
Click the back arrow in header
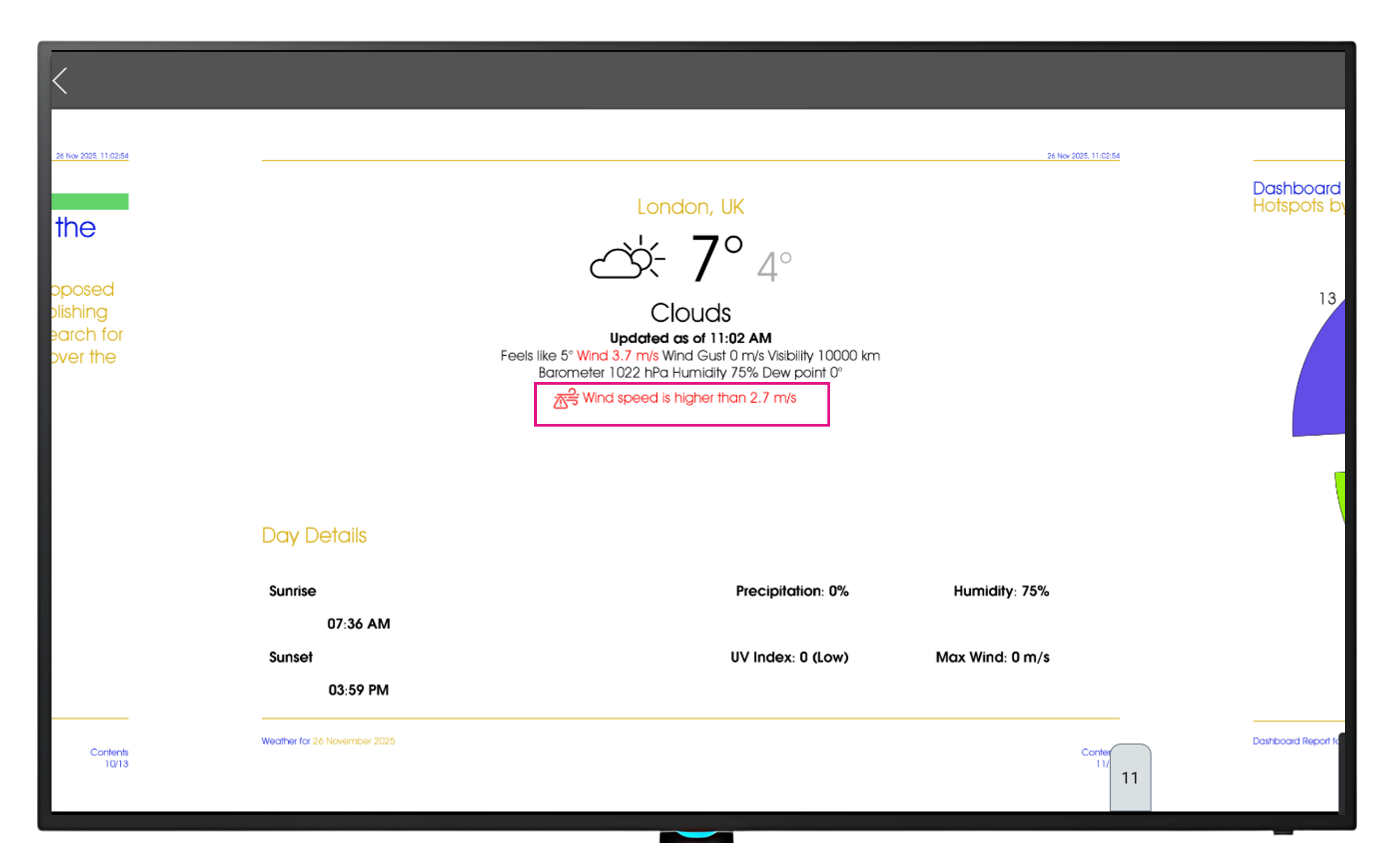coord(61,80)
